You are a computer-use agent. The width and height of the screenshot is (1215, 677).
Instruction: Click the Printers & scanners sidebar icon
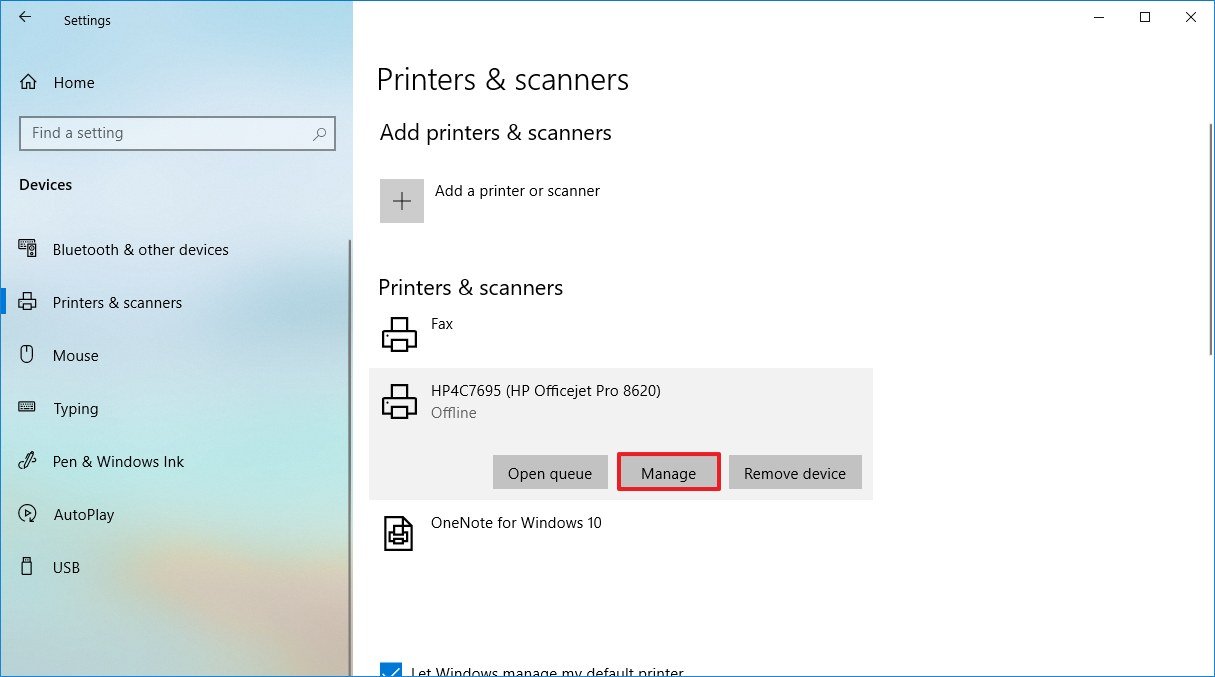[28, 302]
